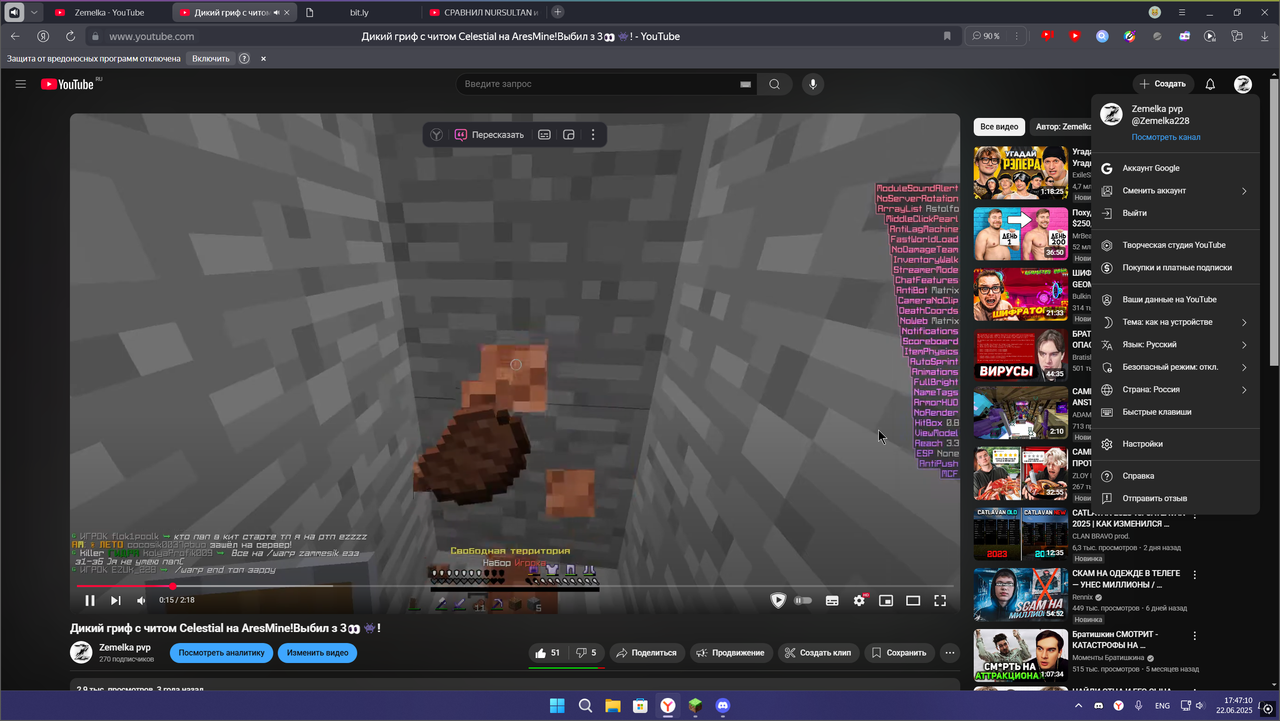This screenshot has height=721, width=1280.
Task: Start voice search with microphone
Action: pos(813,85)
